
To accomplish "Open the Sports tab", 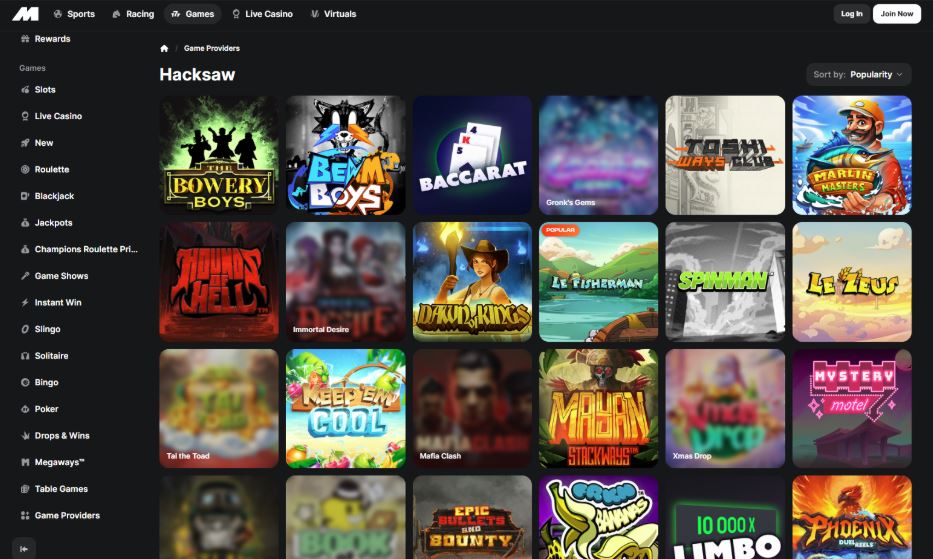I will (74, 14).
